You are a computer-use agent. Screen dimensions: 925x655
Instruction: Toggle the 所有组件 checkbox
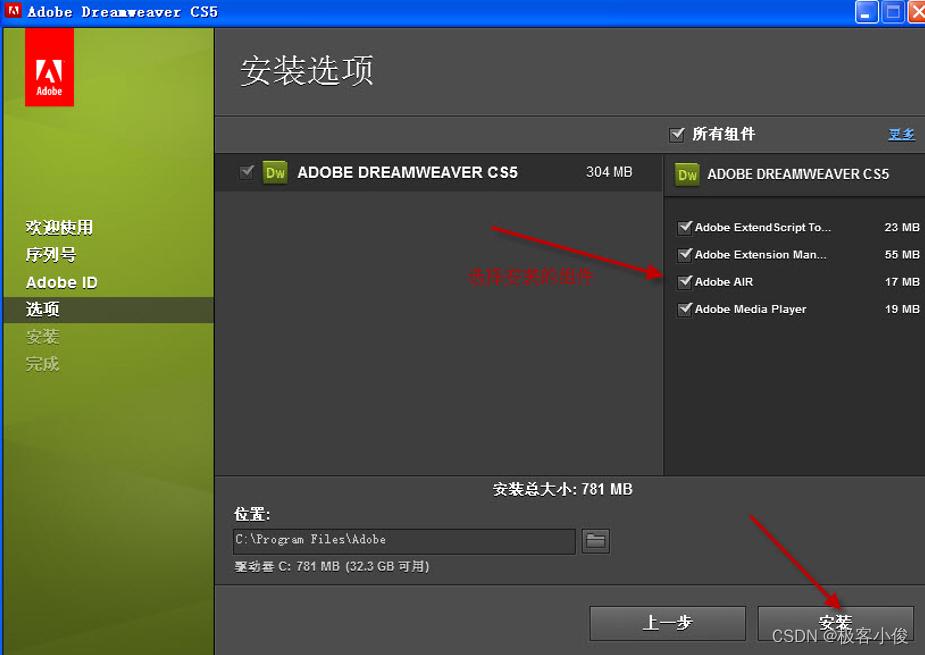(x=677, y=135)
